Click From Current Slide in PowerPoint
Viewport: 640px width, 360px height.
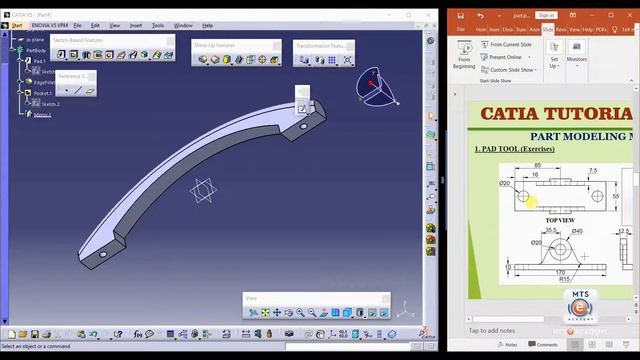[507, 44]
